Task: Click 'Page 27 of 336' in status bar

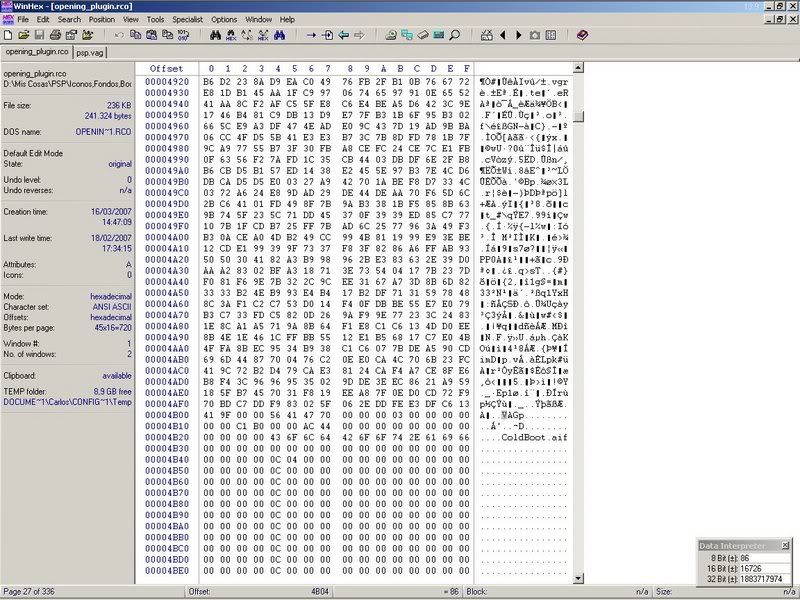Action: (x=29, y=591)
